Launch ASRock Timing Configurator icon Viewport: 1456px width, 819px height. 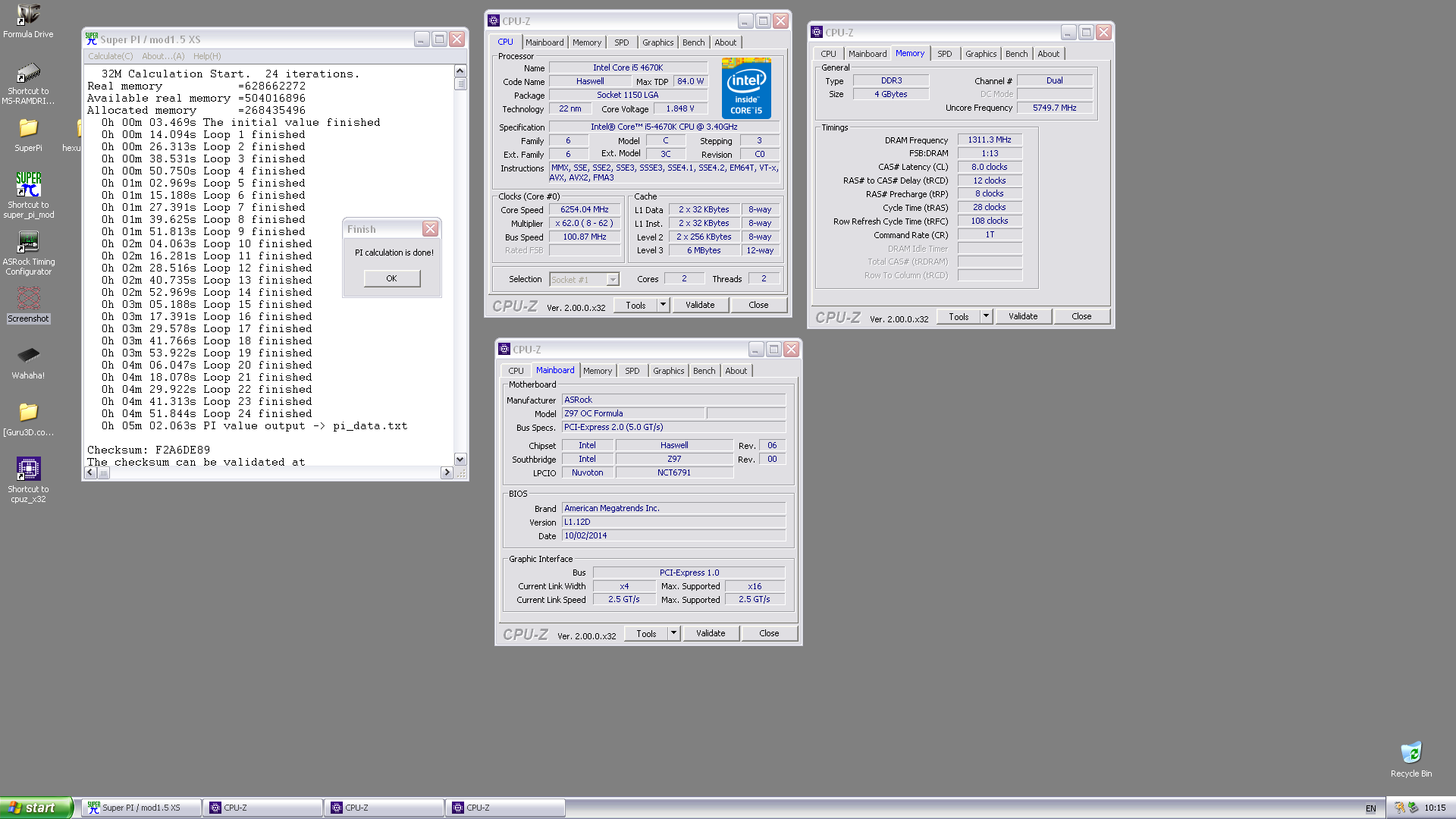click(28, 242)
